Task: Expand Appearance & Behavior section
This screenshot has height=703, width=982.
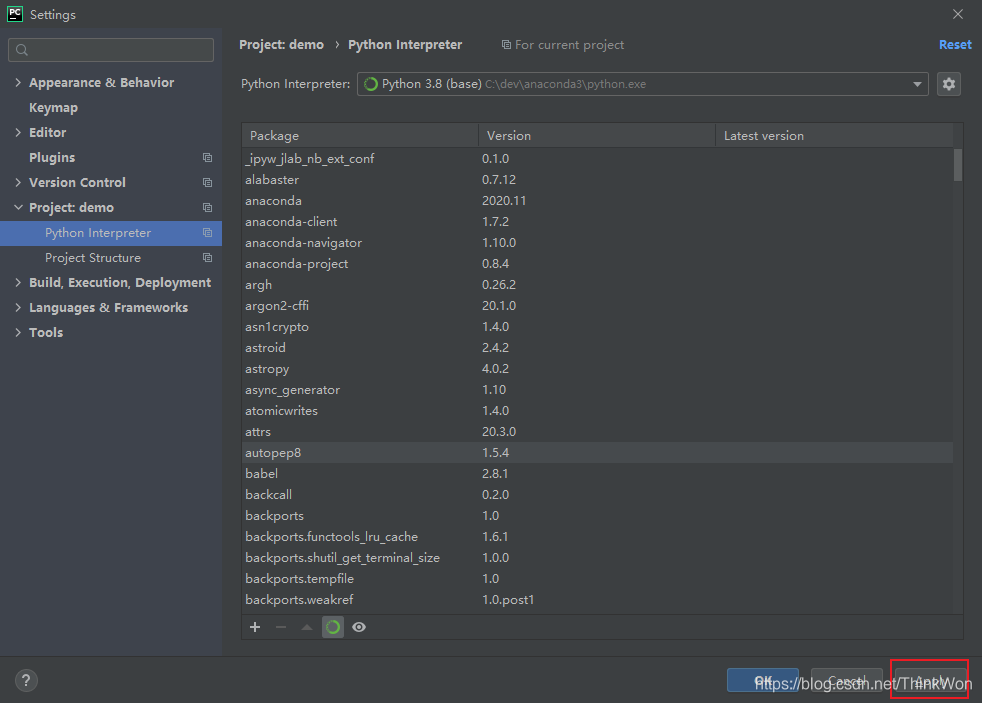Action: pyautogui.click(x=18, y=83)
